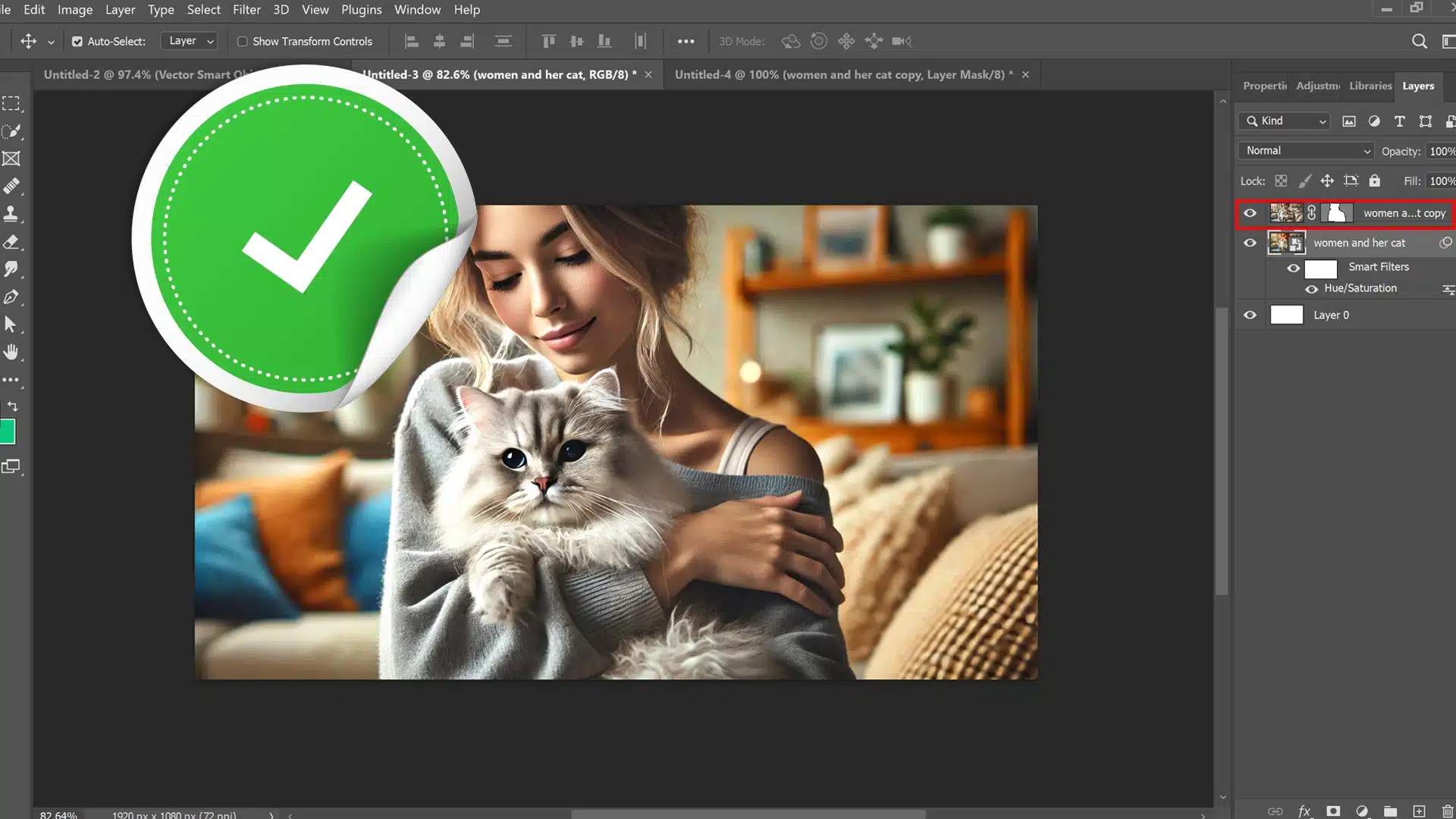
Task: Open the Filter menu
Action: 246,10
